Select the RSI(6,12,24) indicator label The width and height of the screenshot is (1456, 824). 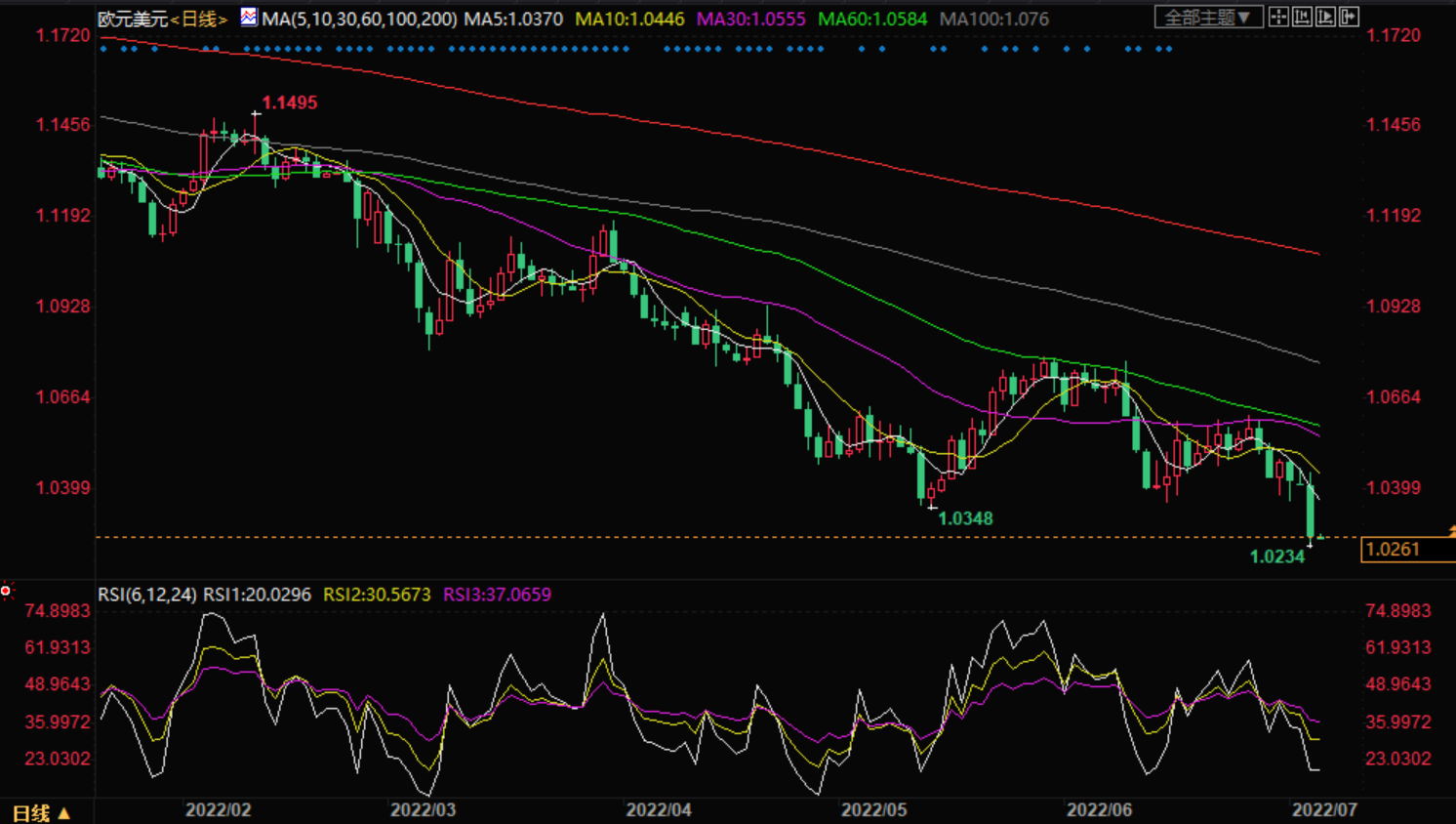[x=147, y=595]
